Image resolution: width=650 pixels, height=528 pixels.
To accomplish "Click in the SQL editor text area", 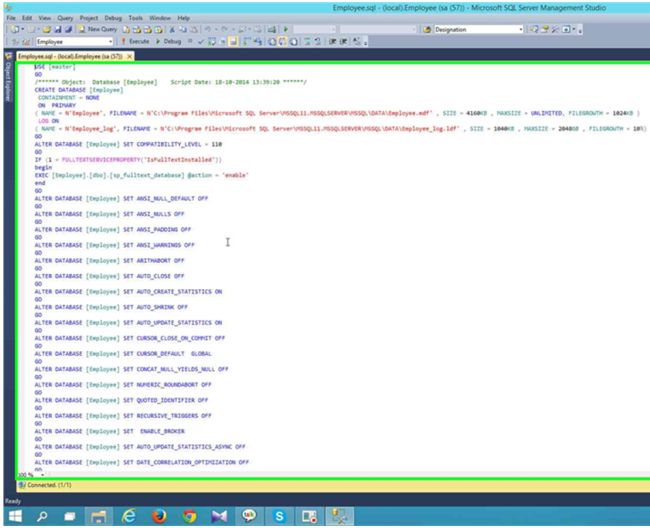I will tap(400, 300).
